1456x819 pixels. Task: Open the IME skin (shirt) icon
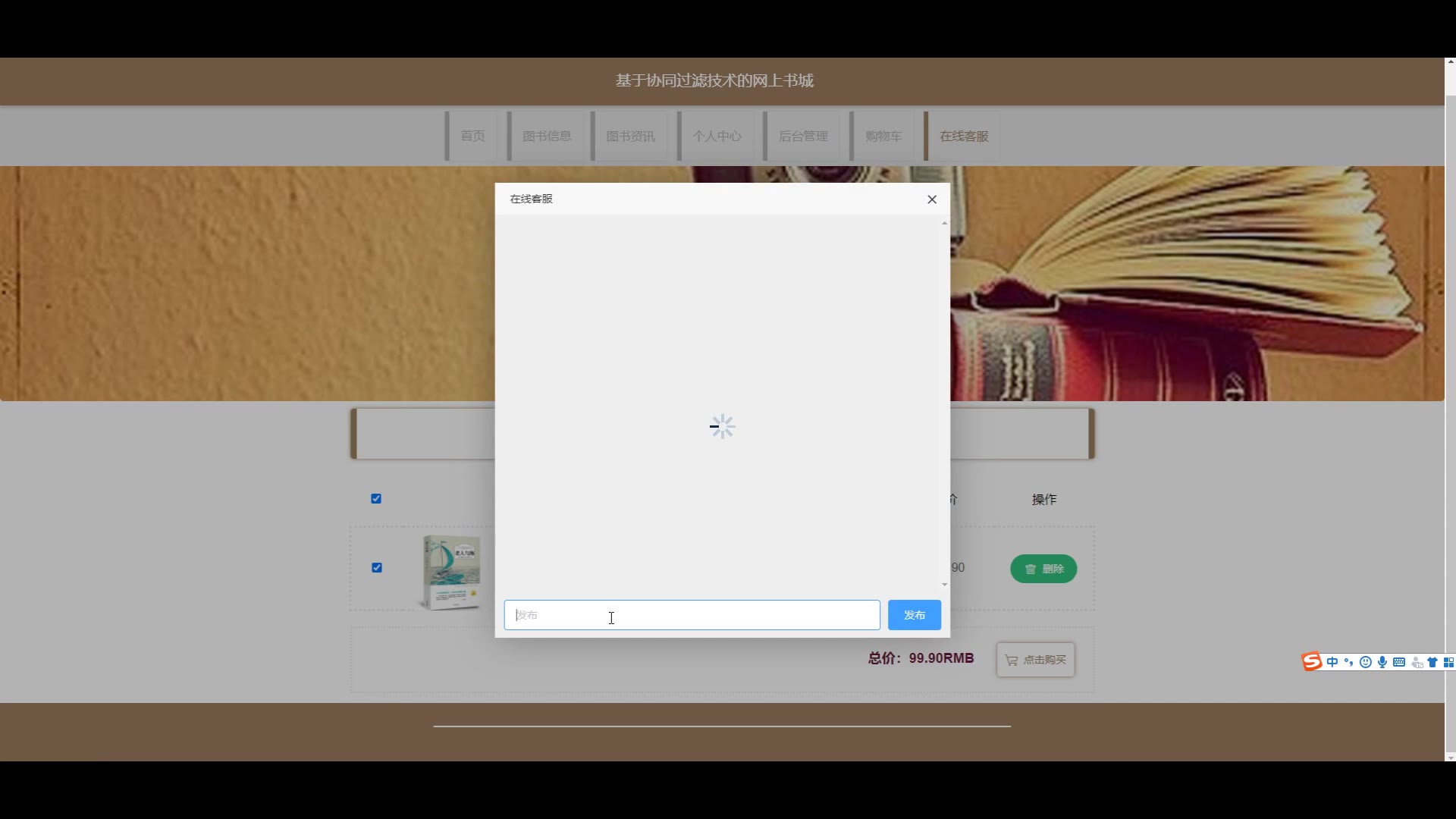[1432, 662]
